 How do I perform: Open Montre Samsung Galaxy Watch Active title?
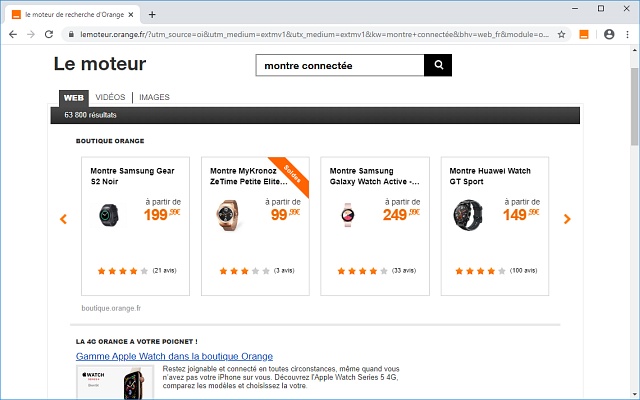[374, 176]
